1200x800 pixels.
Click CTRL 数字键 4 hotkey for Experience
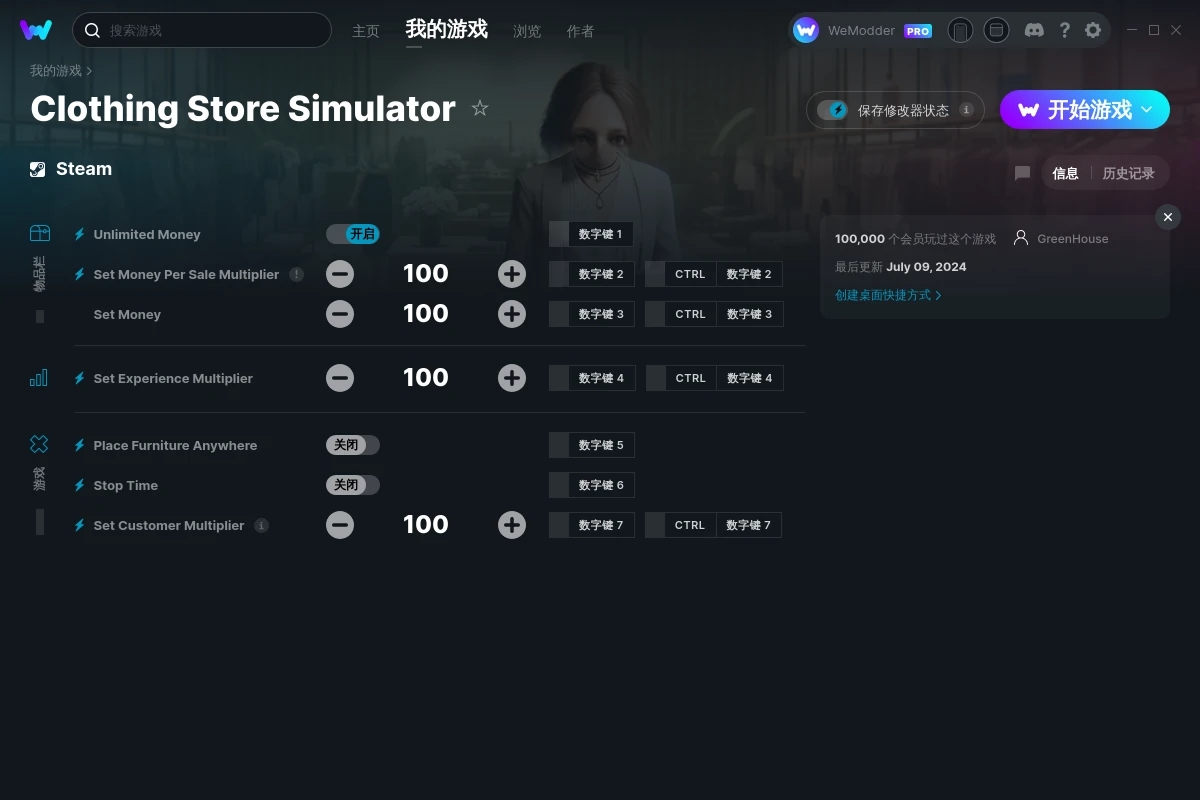[x=714, y=378]
